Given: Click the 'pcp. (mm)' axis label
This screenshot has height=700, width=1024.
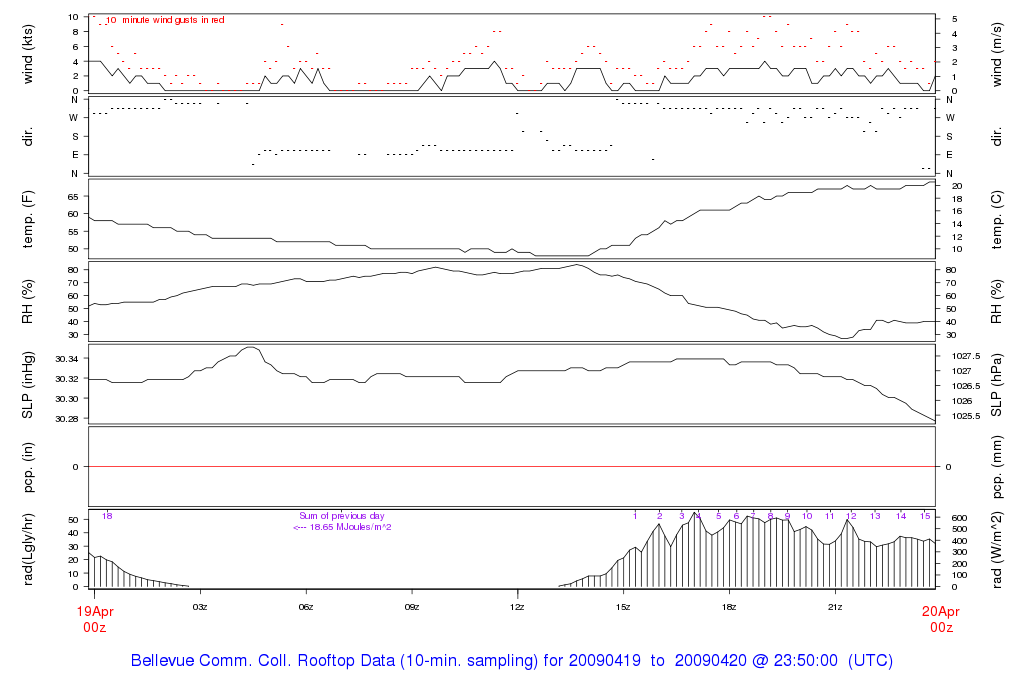Looking at the screenshot, I should pyautogui.click(x=997, y=467).
